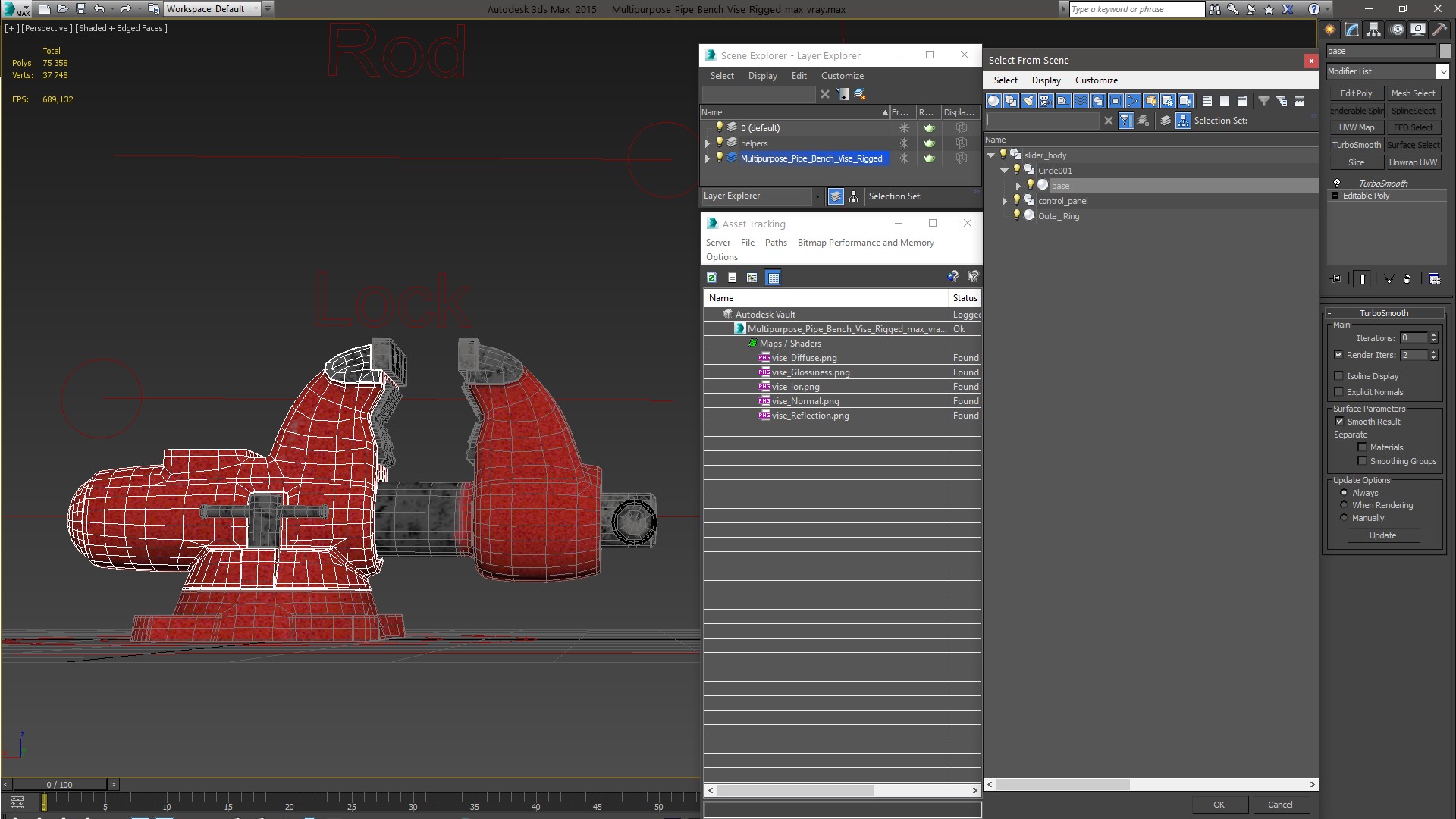Open Customize menu in Scene Explorer
This screenshot has width=1456, height=819.
click(x=842, y=76)
